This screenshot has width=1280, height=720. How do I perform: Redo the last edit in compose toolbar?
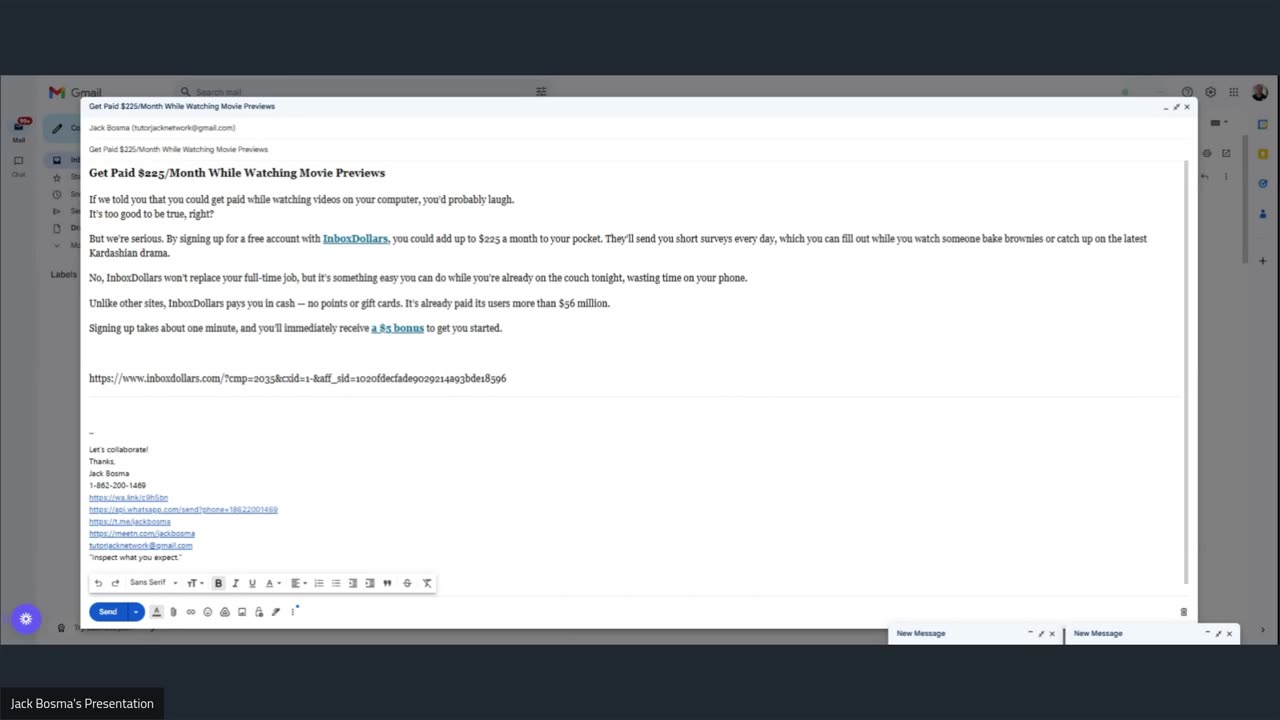[115, 583]
